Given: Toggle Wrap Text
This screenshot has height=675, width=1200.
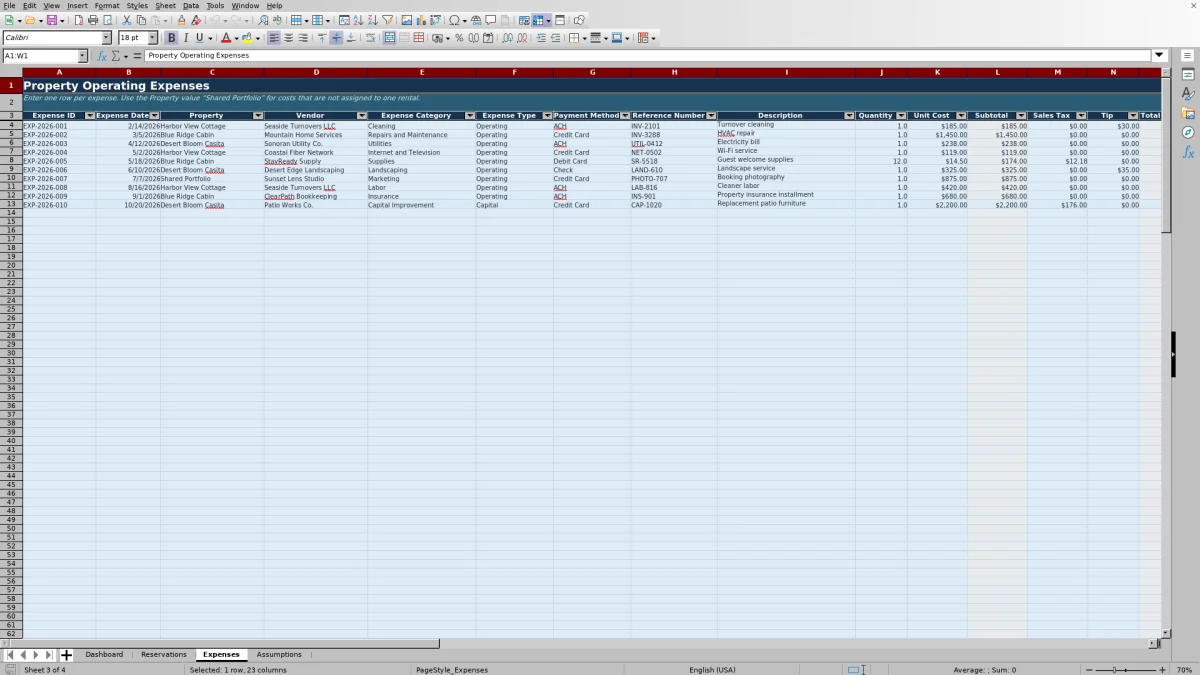Looking at the screenshot, I should 370,38.
